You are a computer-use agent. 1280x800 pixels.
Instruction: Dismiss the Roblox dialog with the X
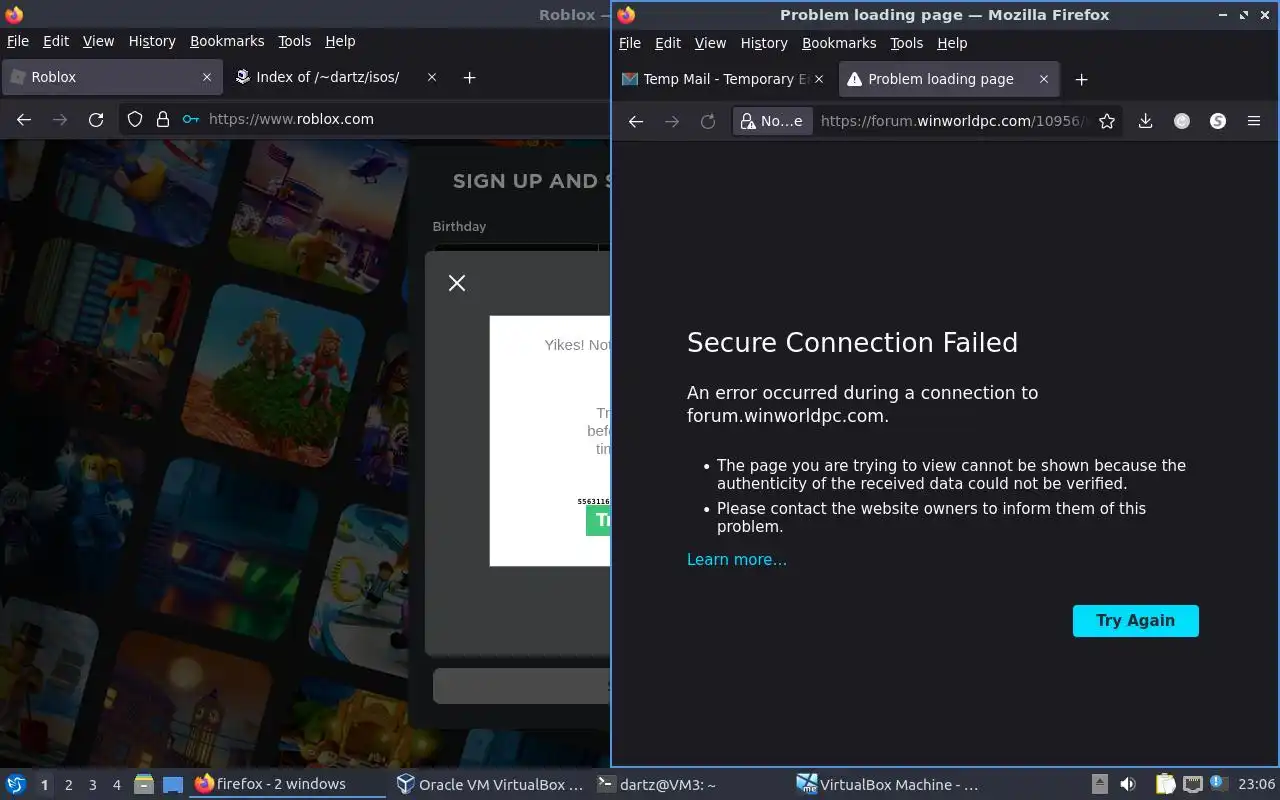457,283
